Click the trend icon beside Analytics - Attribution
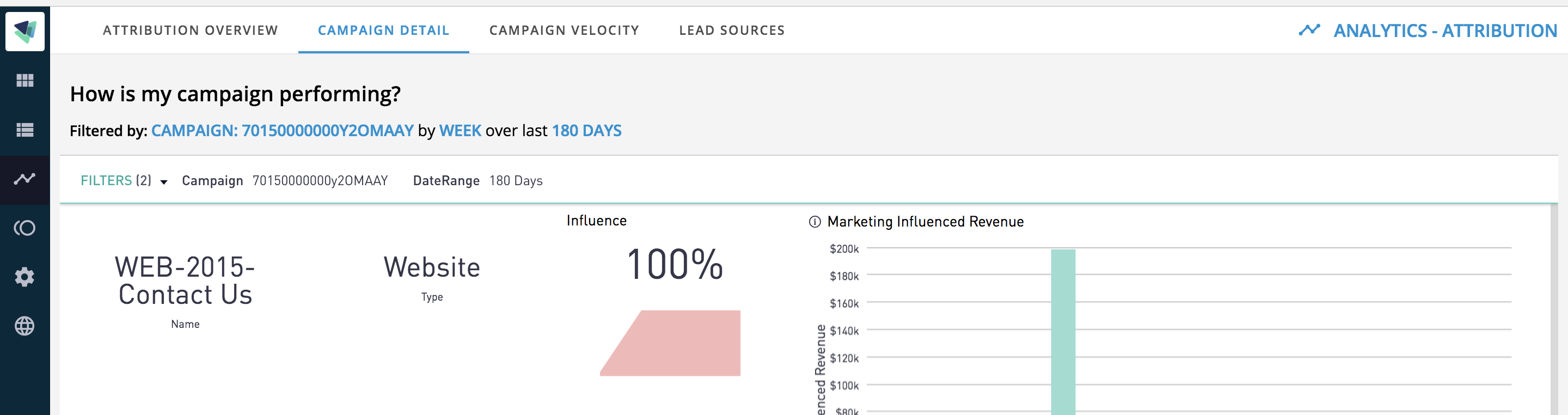Viewport: 1568px width, 415px height. pyautogui.click(x=1309, y=30)
